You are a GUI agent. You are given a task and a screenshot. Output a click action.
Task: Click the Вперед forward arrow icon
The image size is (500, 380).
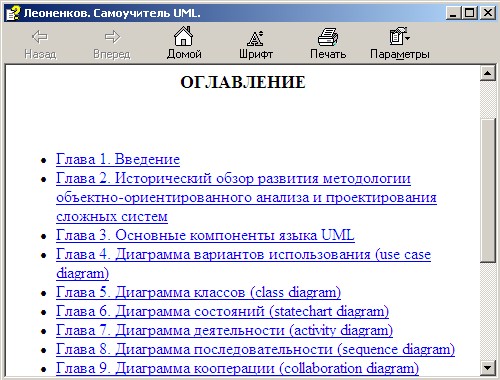pos(112,37)
